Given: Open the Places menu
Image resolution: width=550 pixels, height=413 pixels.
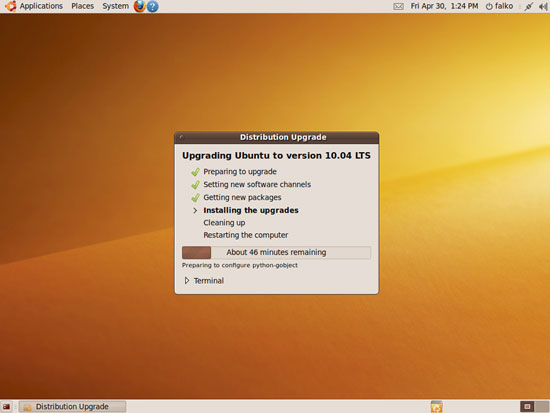Looking at the screenshot, I should pyautogui.click(x=83, y=6).
